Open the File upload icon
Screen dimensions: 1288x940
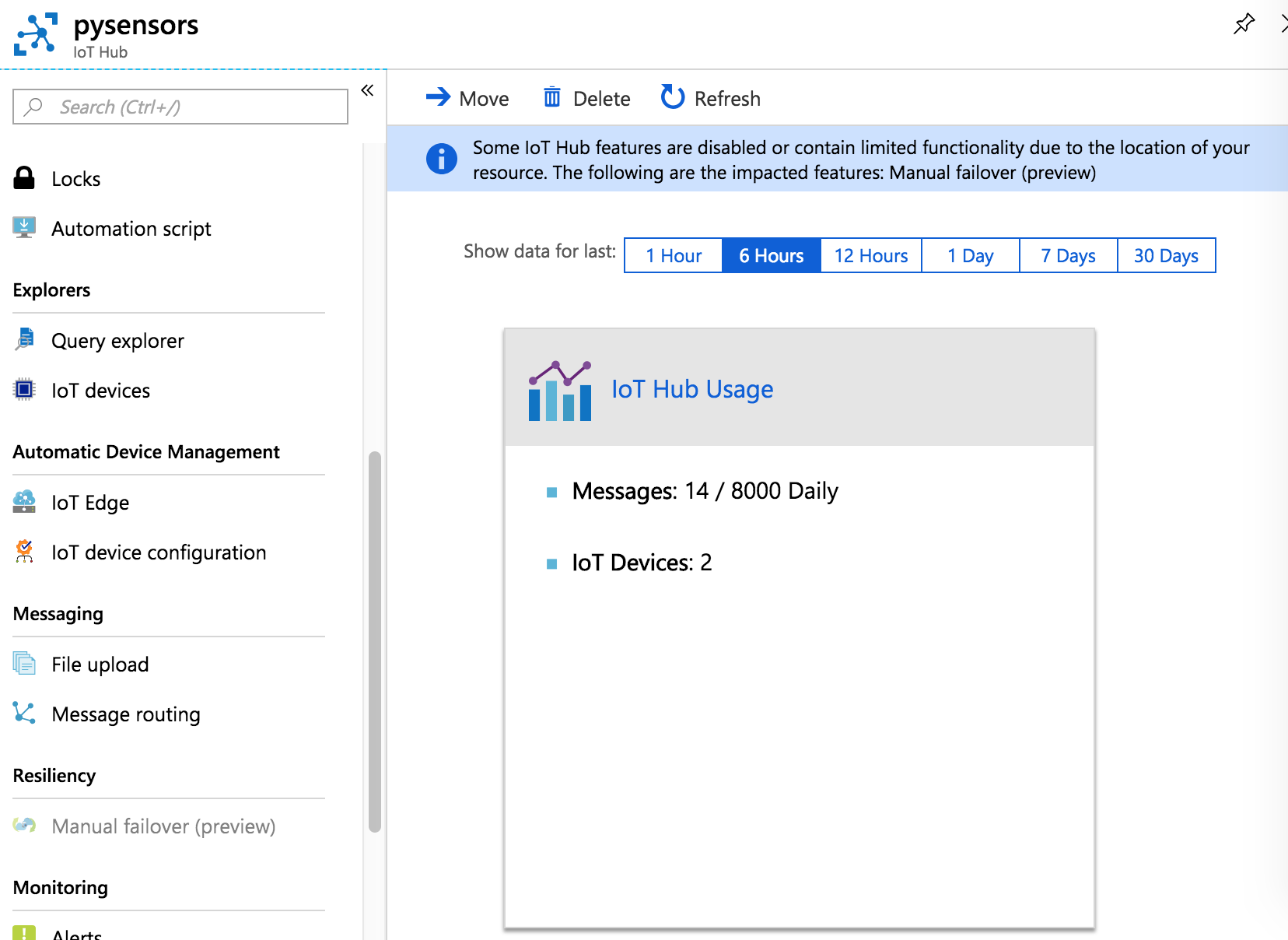pyautogui.click(x=24, y=664)
